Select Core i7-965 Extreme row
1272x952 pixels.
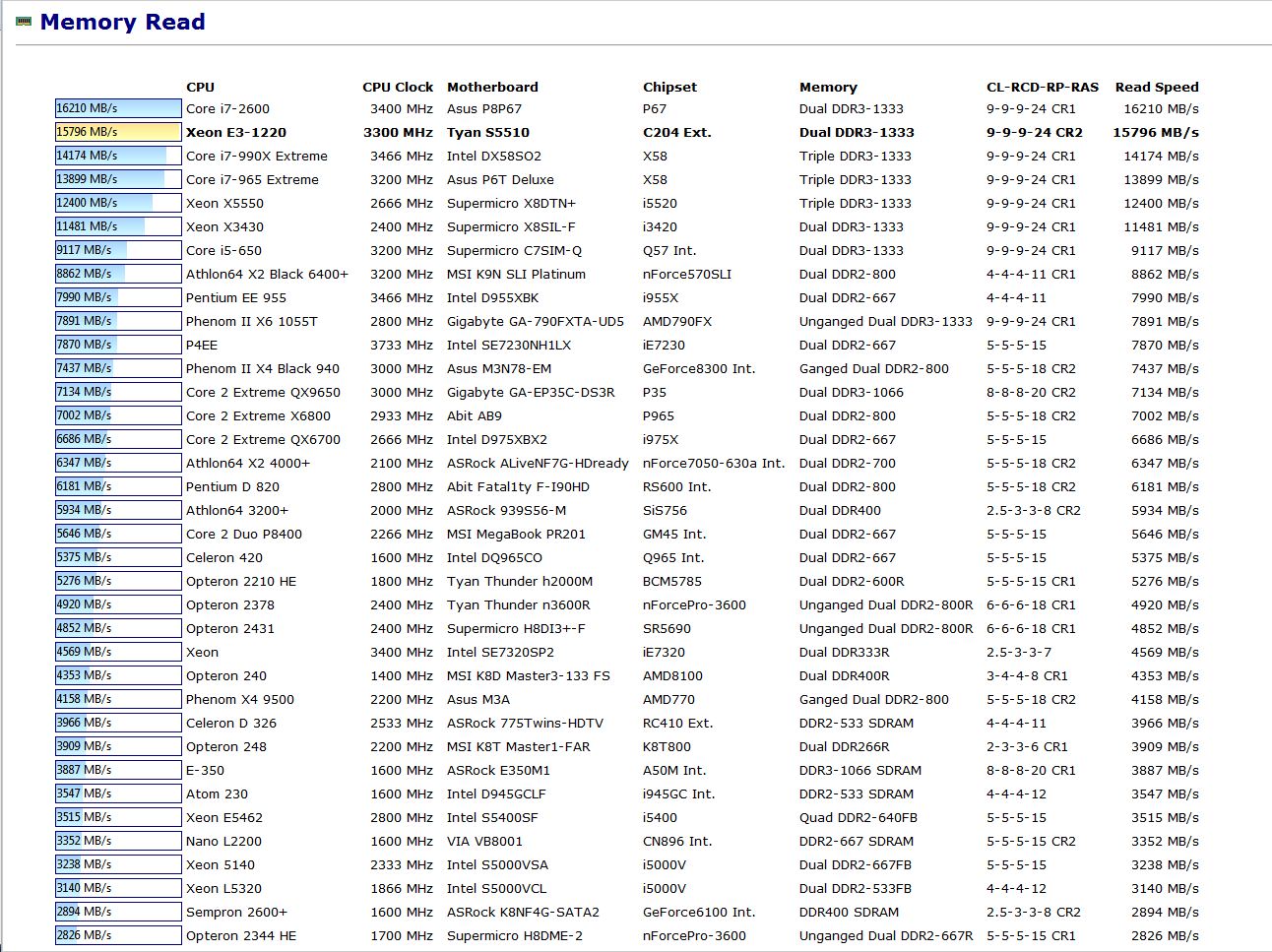252,180
